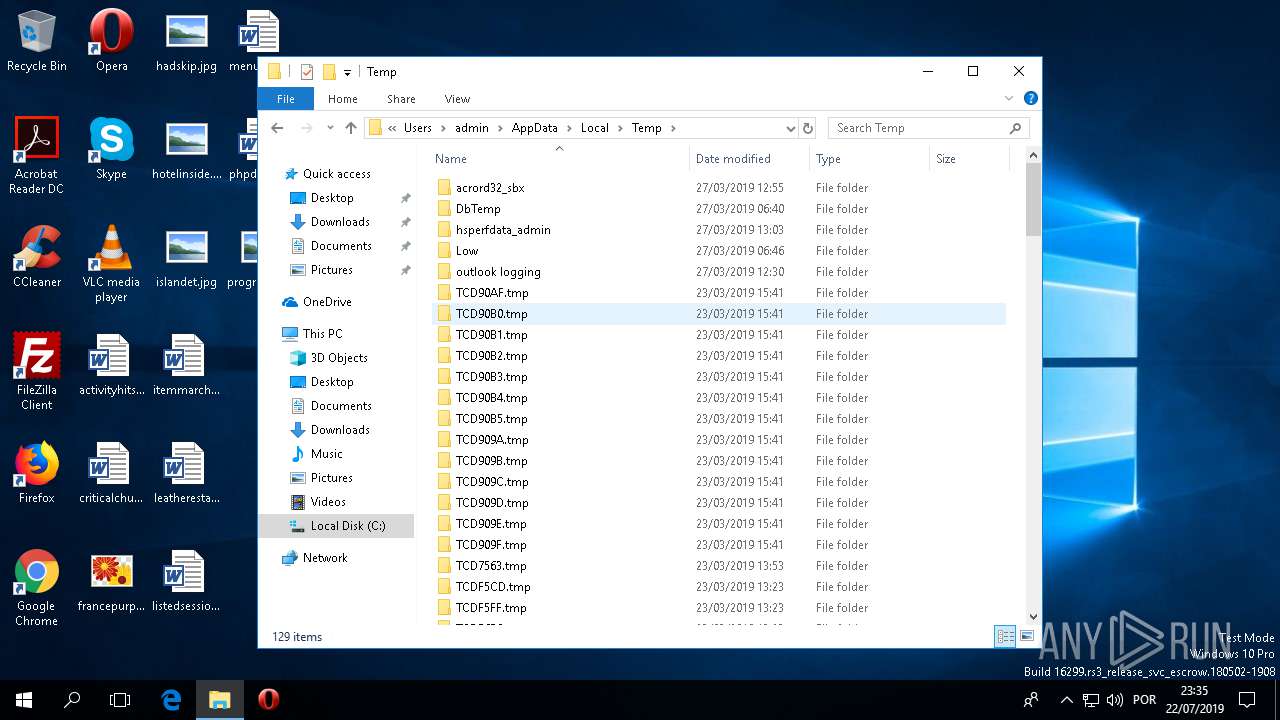The width and height of the screenshot is (1280, 720).
Task: Select This PC in navigation pane
Action: coord(322,334)
